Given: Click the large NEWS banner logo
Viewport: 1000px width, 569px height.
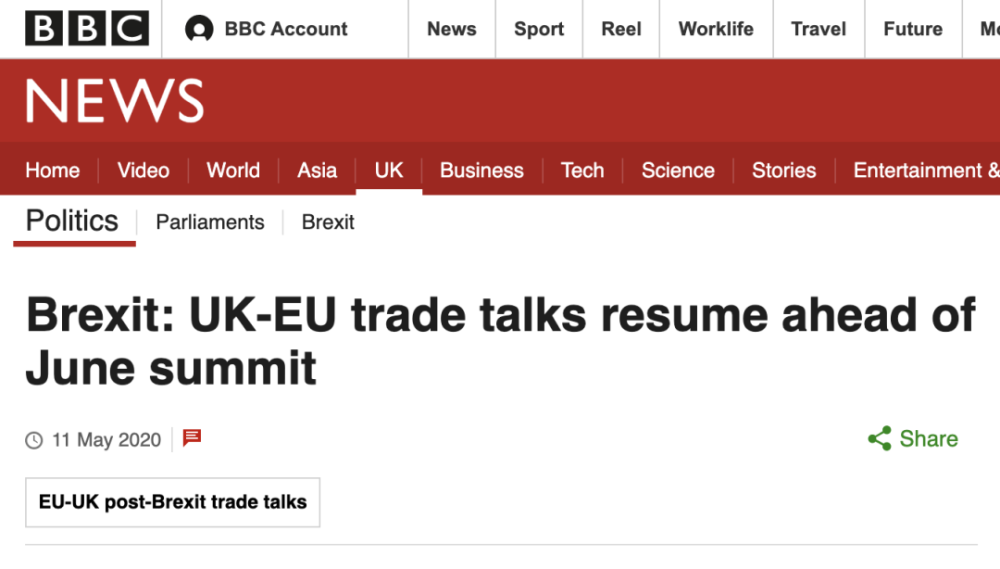Looking at the screenshot, I should pos(114,101).
